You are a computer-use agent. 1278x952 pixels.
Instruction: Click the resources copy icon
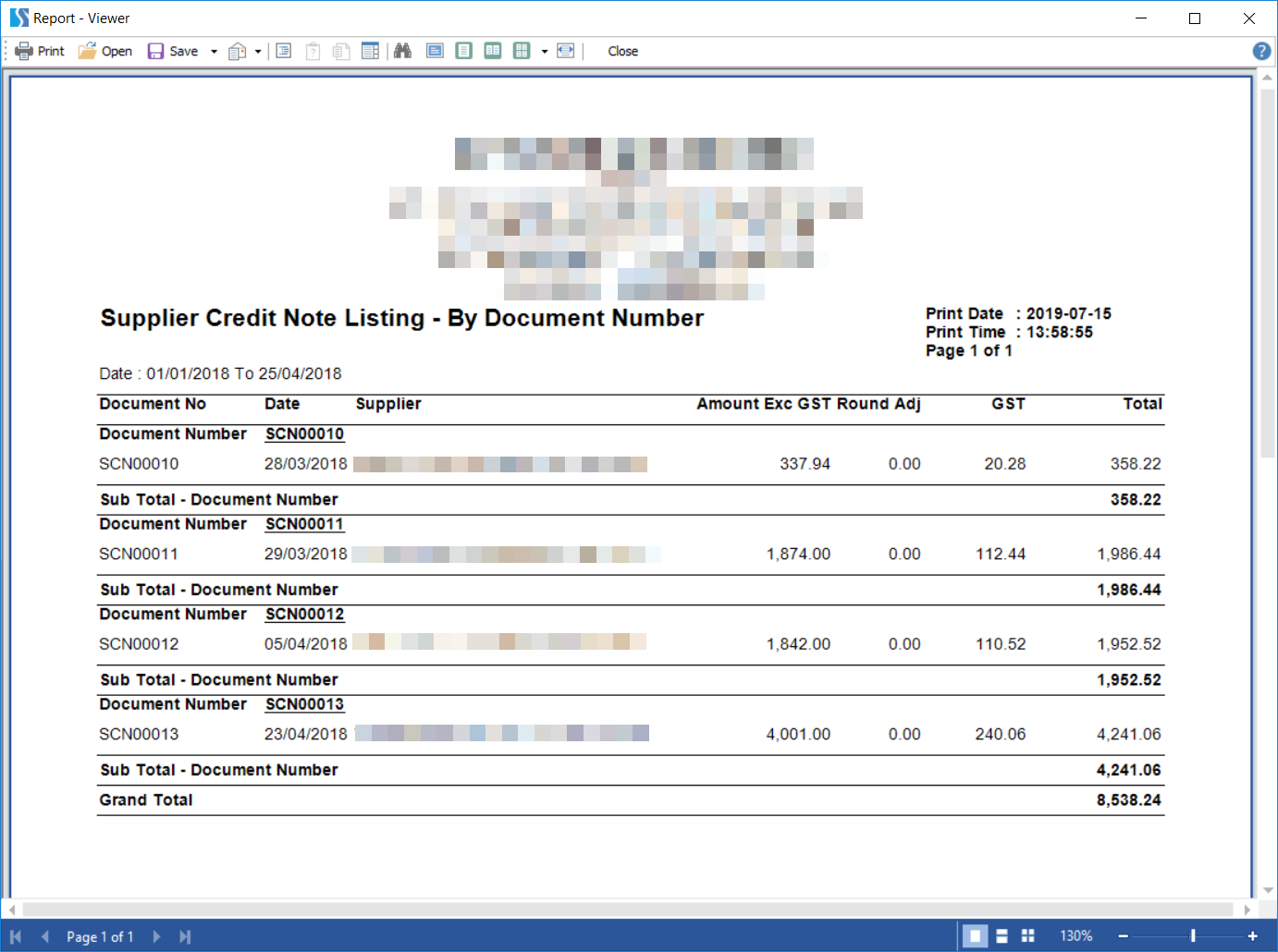tap(341, 51)
